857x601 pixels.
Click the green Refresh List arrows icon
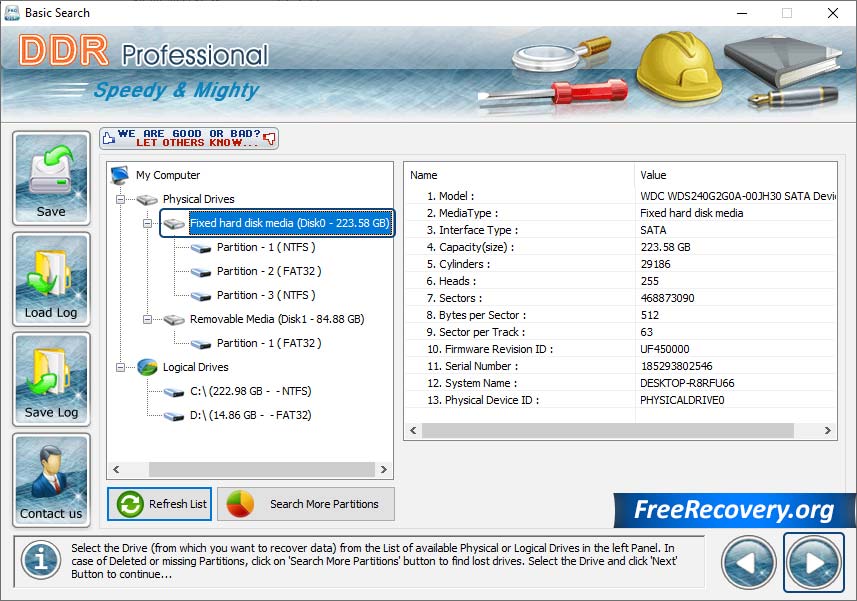click(x=130, y=504)
